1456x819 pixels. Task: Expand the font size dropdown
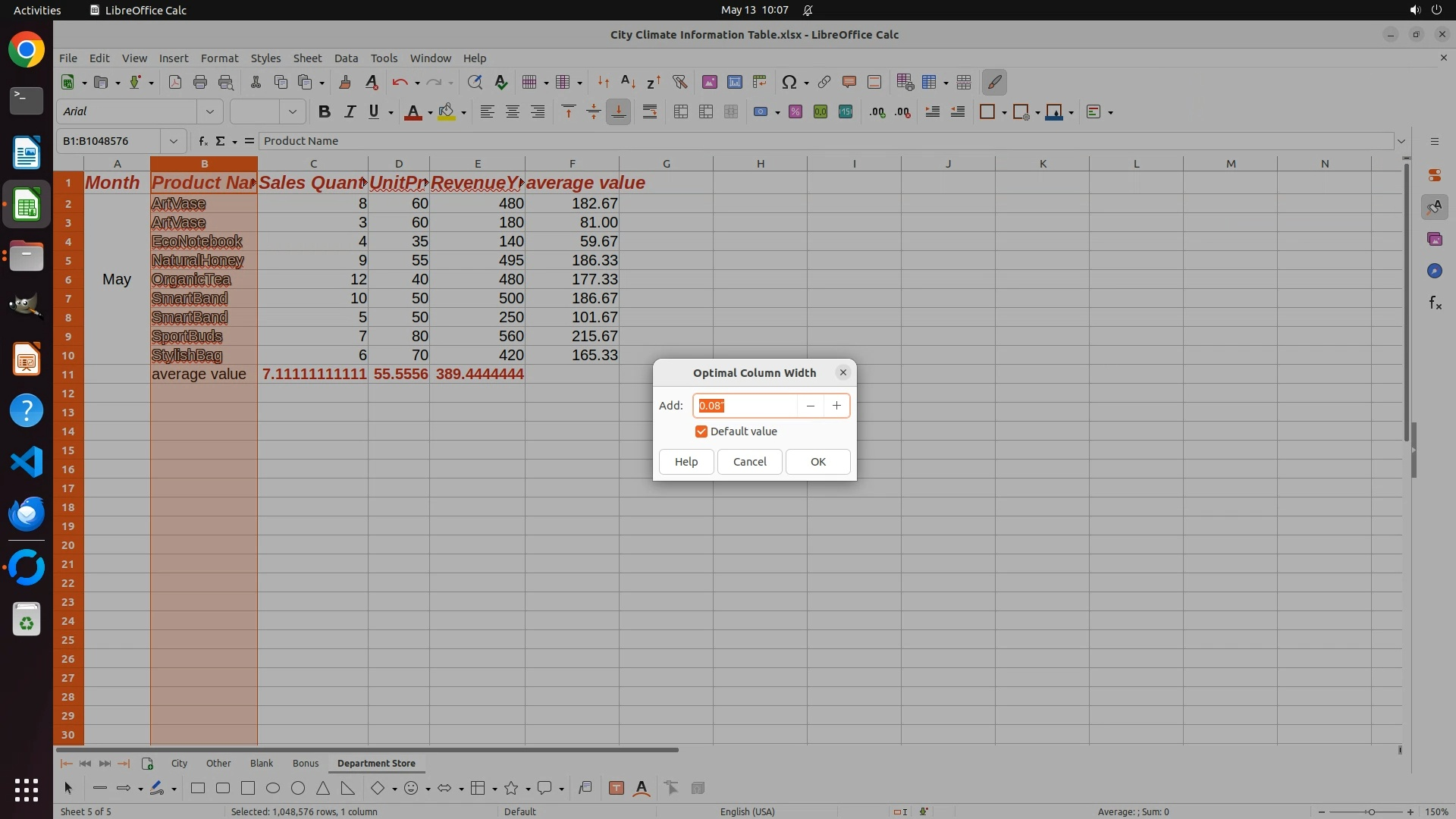click(x=292, y=111)
